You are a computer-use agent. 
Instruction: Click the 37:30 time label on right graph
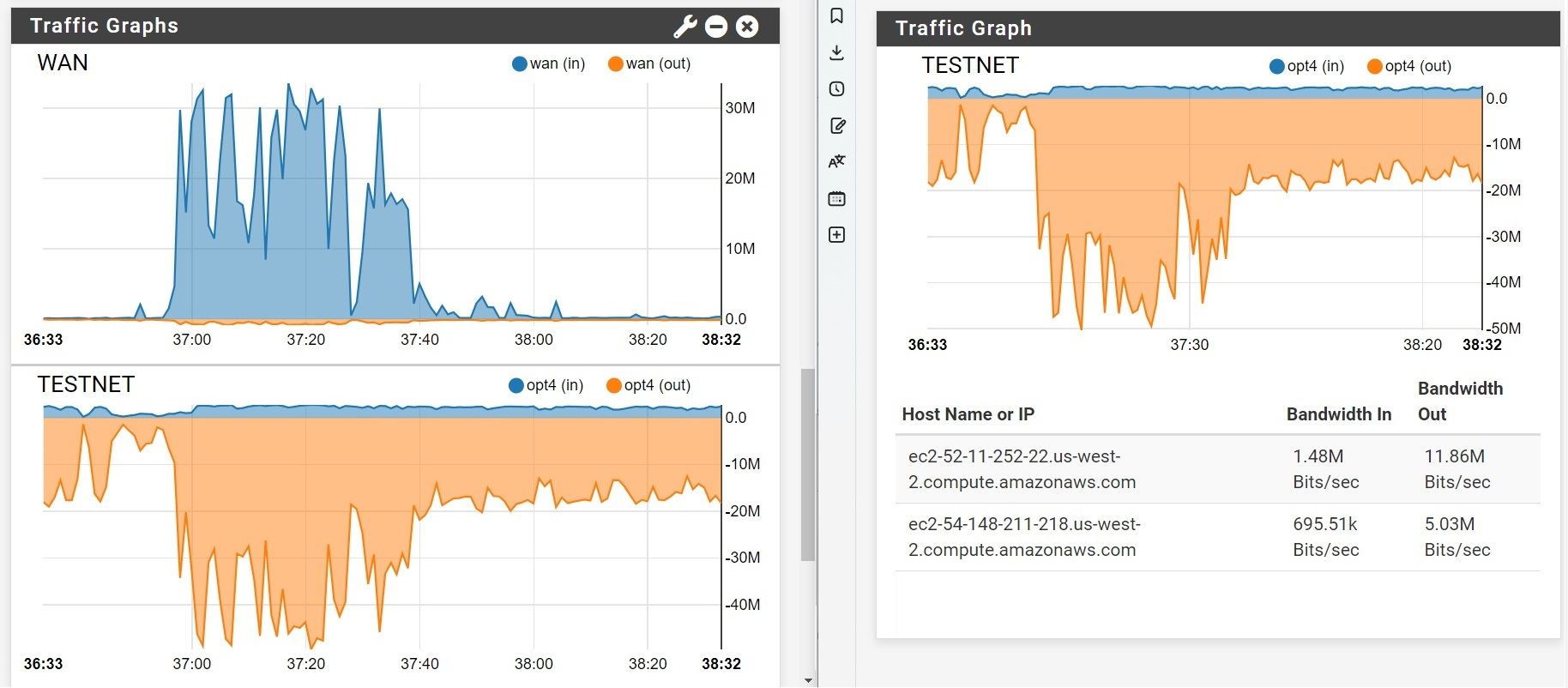(x=1190, y=345)
